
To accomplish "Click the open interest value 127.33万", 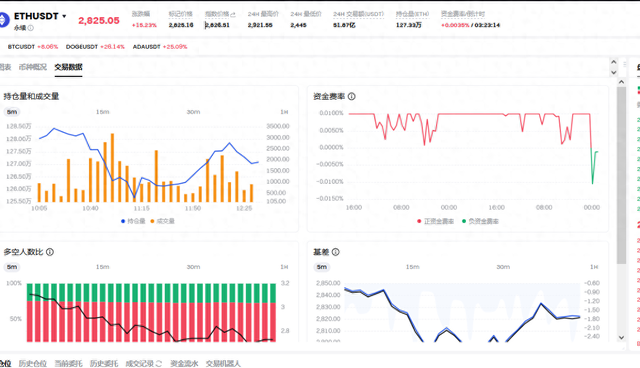I will [409, 25].
